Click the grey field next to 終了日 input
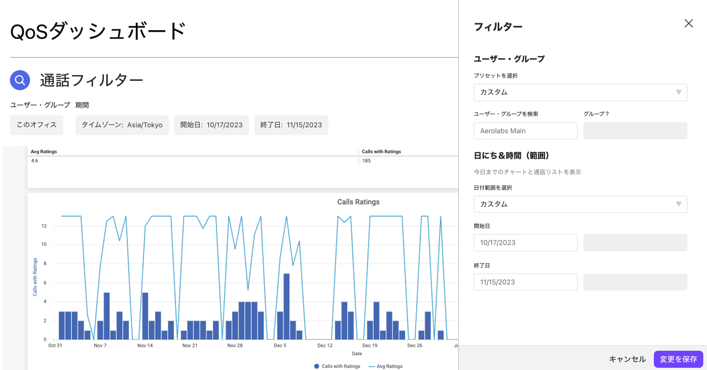Screen dimensions: 707x370 click(635, 282)
